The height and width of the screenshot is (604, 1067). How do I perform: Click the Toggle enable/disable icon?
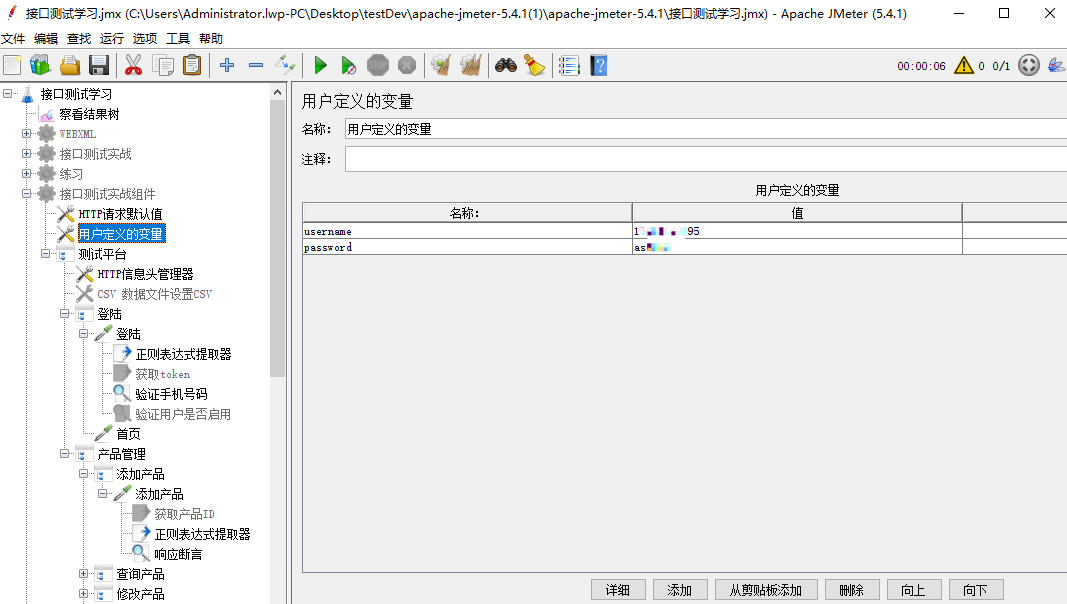pyautogui.click(x=285, y=65)
